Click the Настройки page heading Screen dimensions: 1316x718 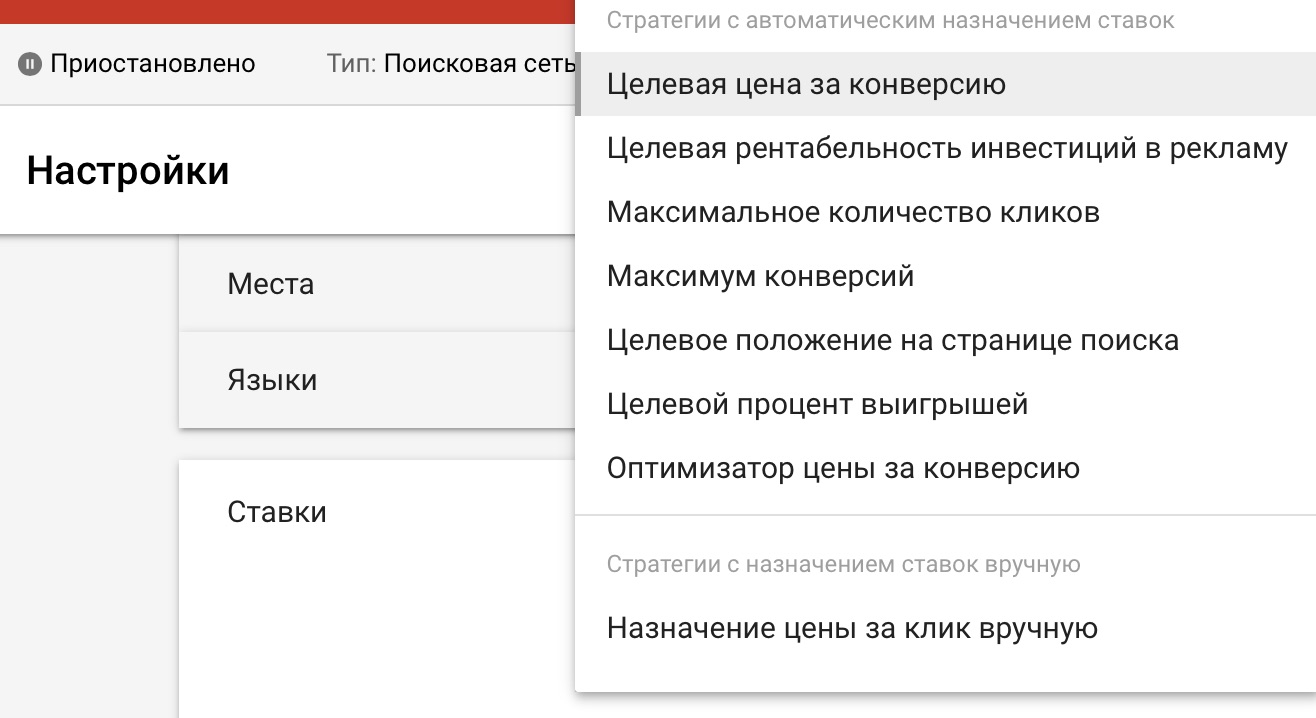[x=128, y=171]
